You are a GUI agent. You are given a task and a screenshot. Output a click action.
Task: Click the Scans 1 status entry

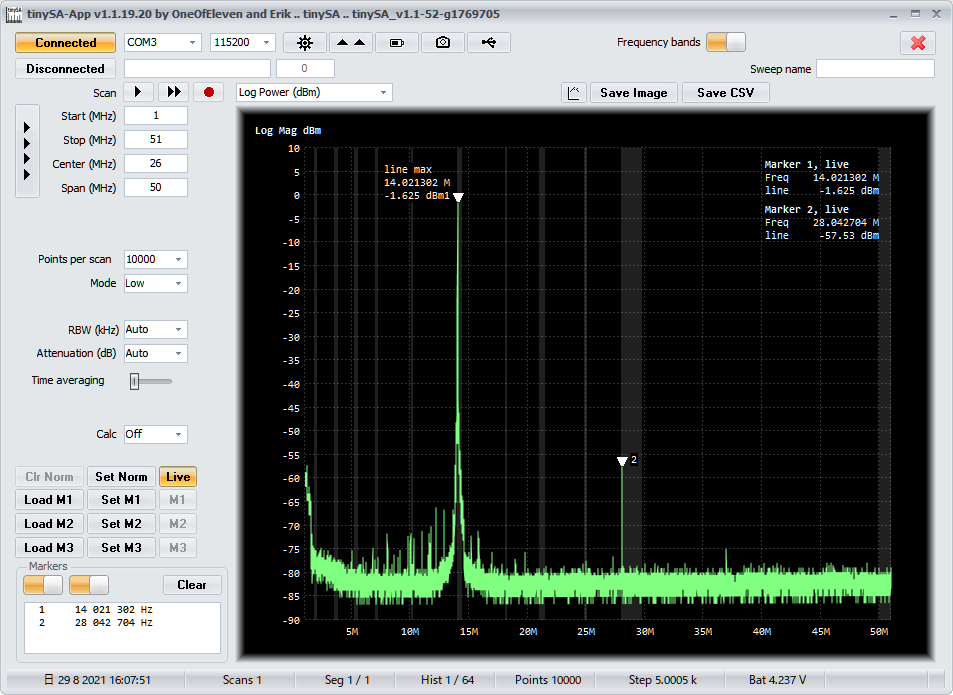click(x=242, y=680)
